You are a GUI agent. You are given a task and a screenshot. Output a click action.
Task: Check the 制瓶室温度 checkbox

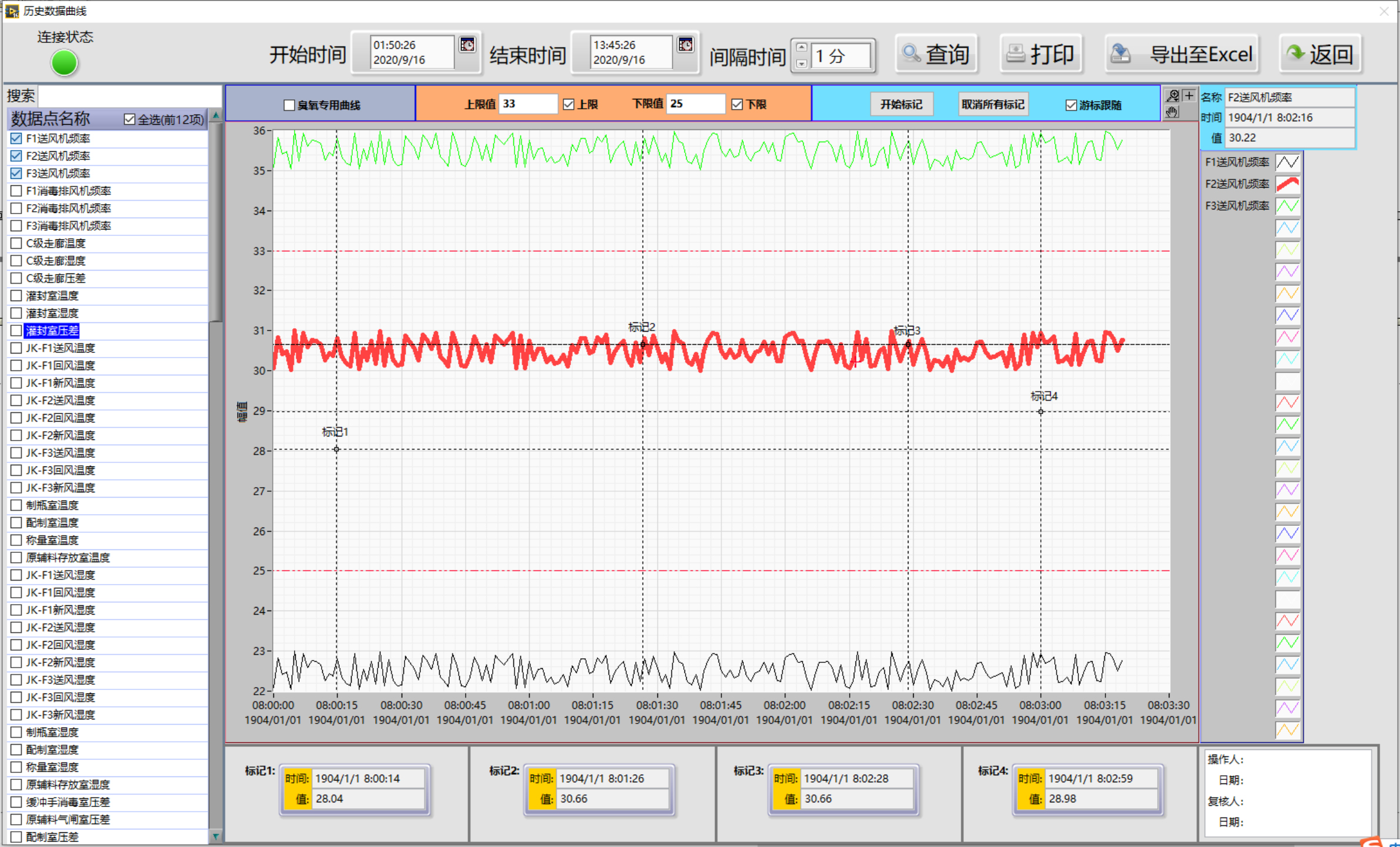click(16, 505)
